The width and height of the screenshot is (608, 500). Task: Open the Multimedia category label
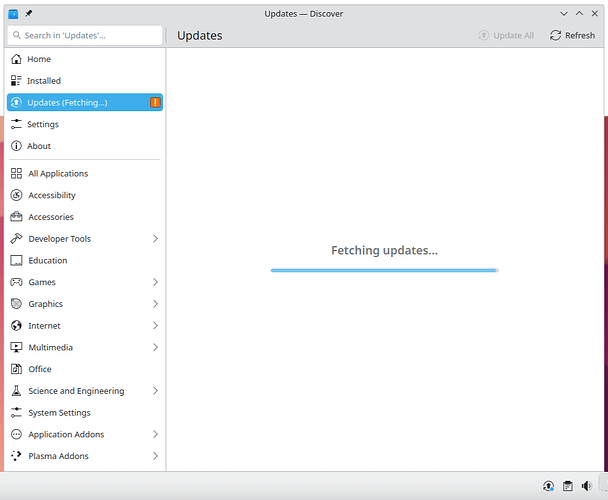(50, 347)
